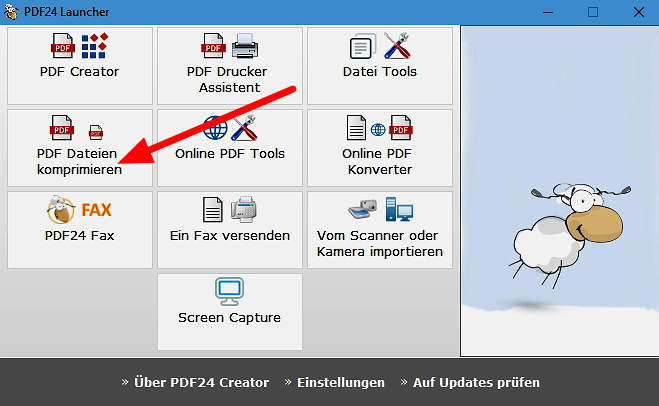Open PDF Dateien komprimieren
This screenshot has height=406, width=659.
coord(80,148)
